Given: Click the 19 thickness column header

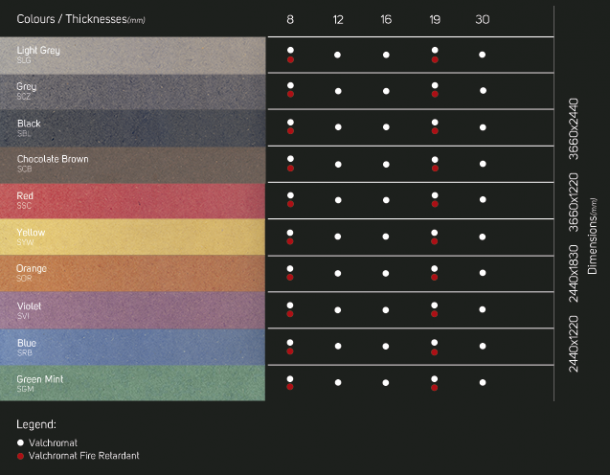Looking at the screenshot, I should tap(434, 20).
